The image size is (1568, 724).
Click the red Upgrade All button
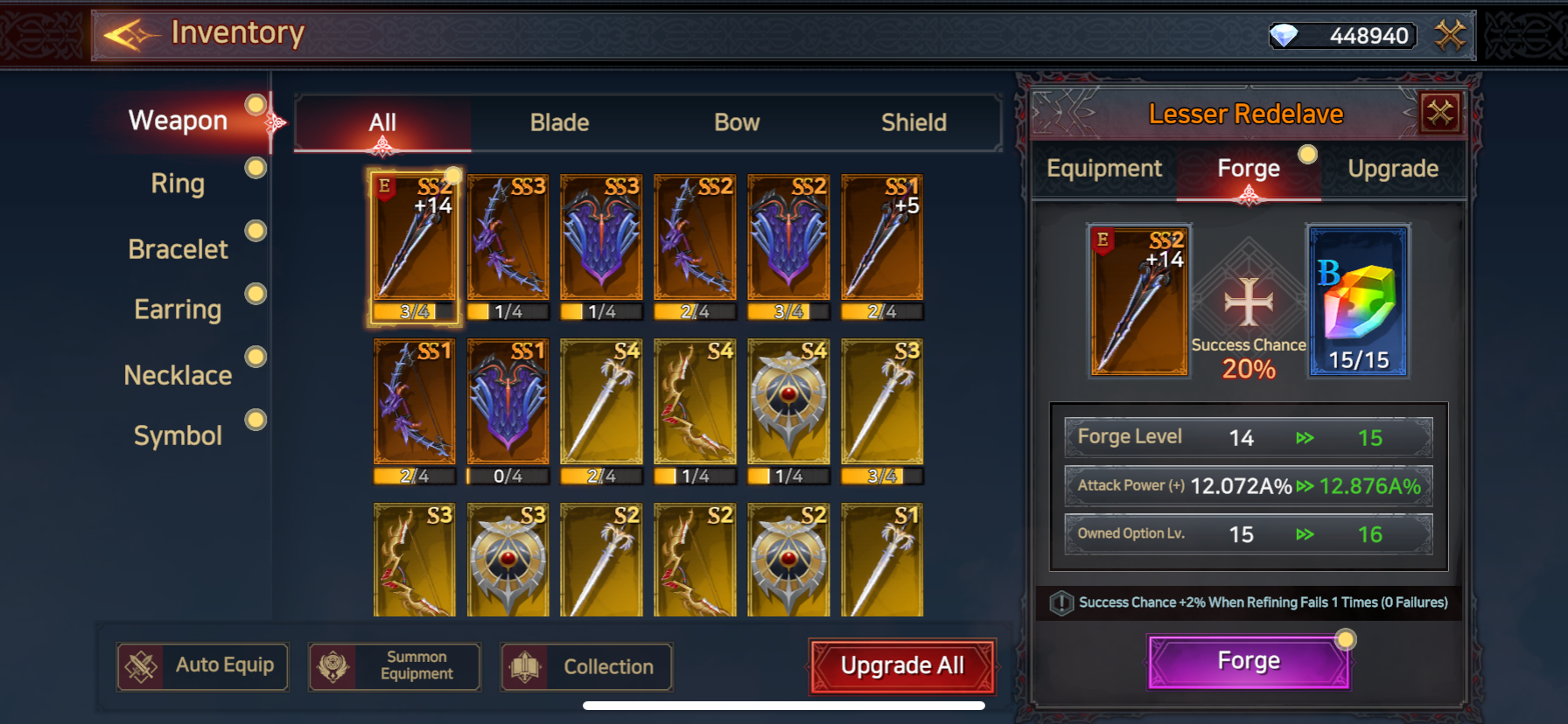pyautogui.click(x=902, y=666)
